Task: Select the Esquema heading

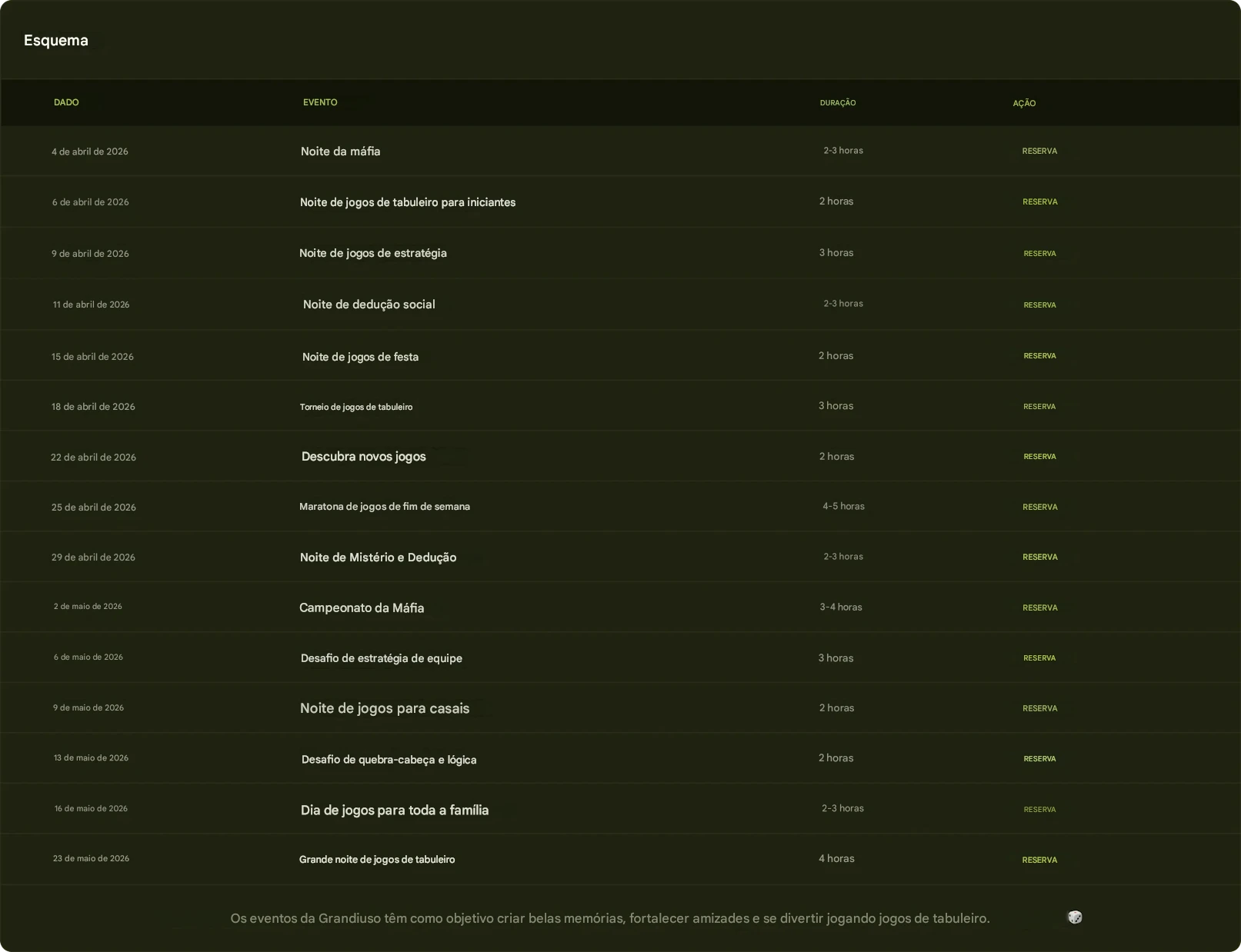Action: coord(56,41)
